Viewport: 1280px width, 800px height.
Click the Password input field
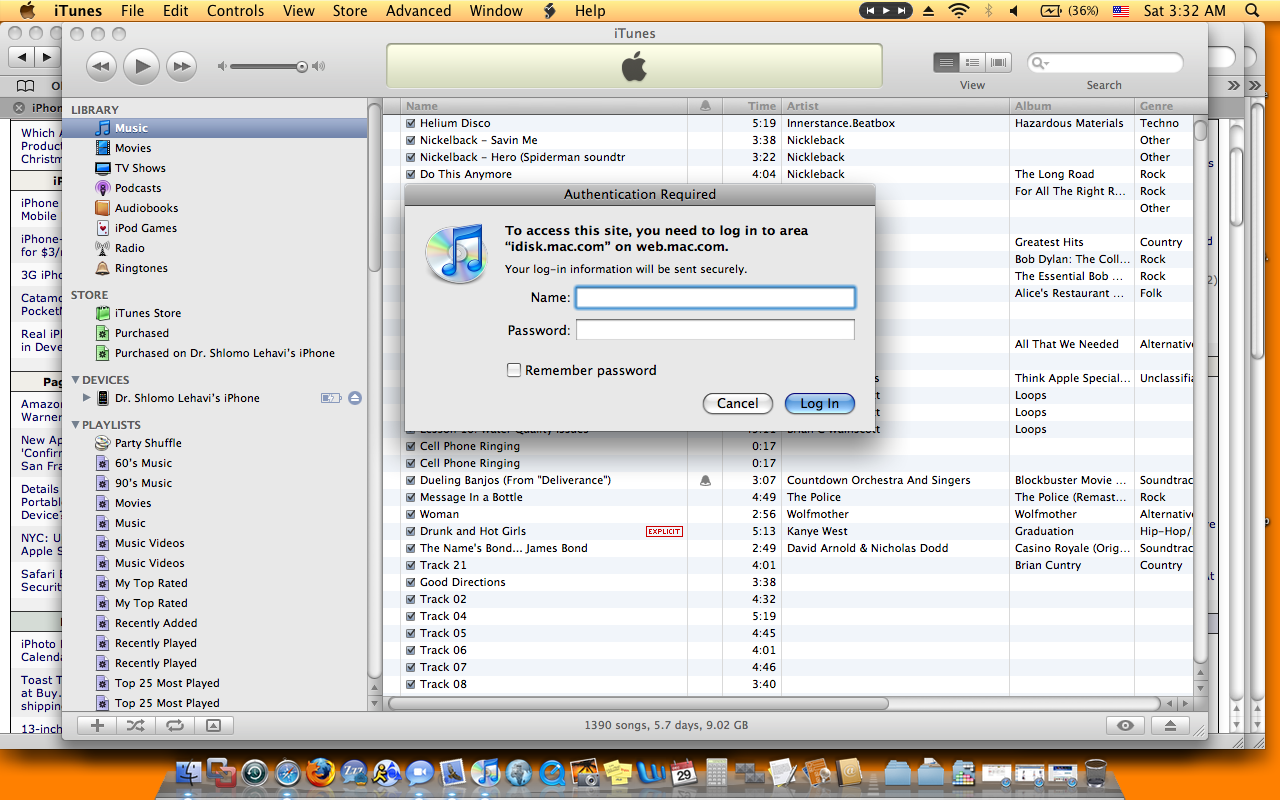coord(715,330)
